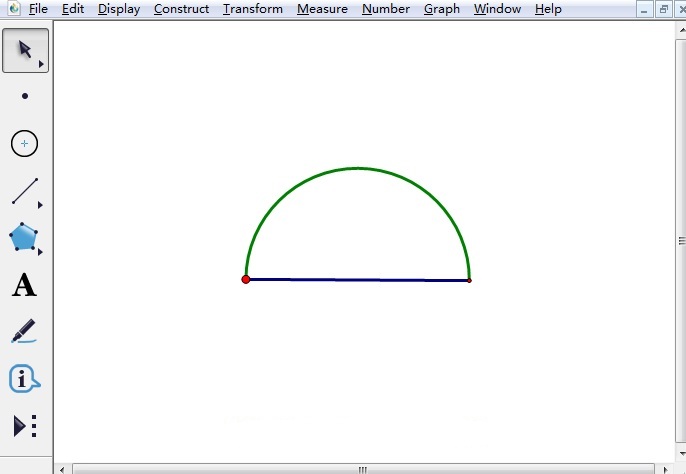
Task: Open the Help menu
Action: tap(548, 9)
